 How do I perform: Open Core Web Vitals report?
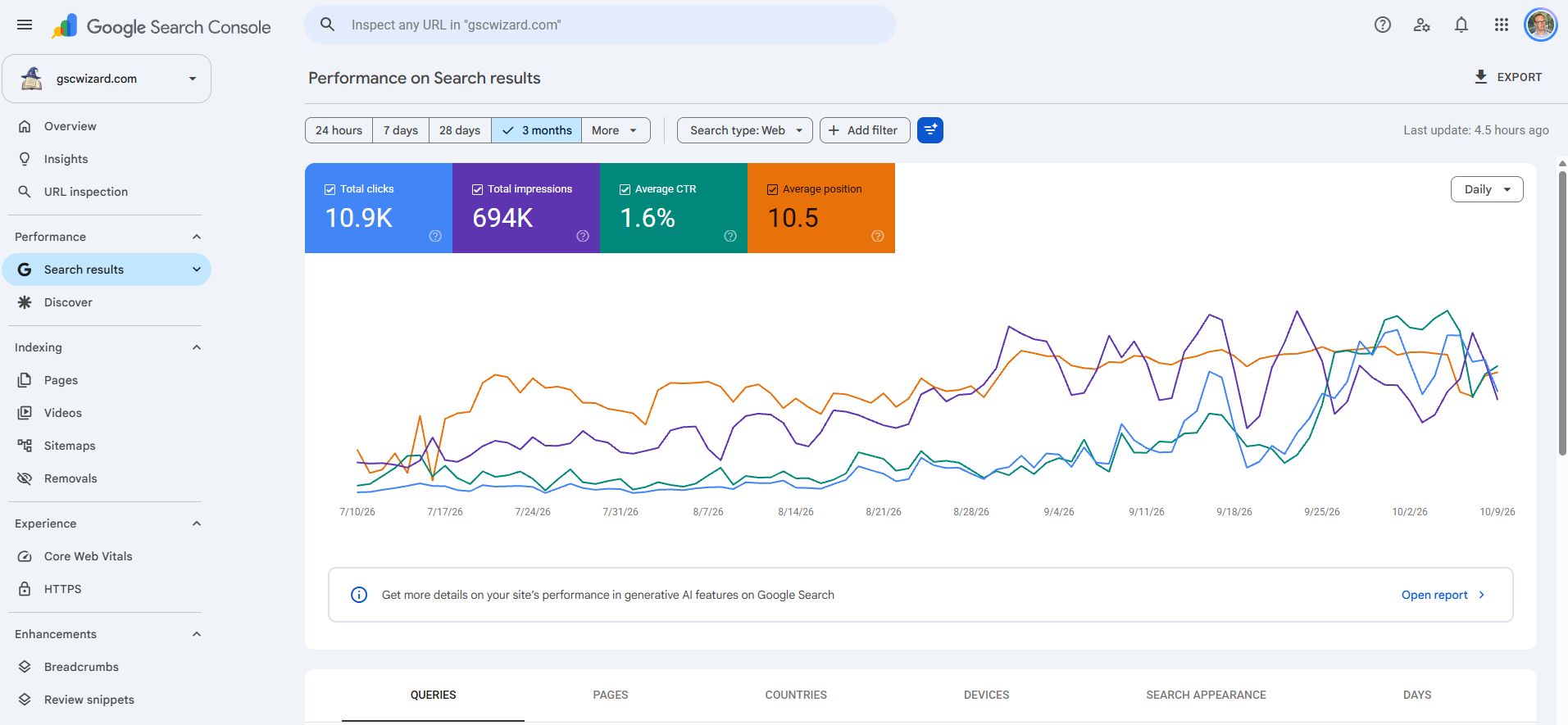coord(107,556)
